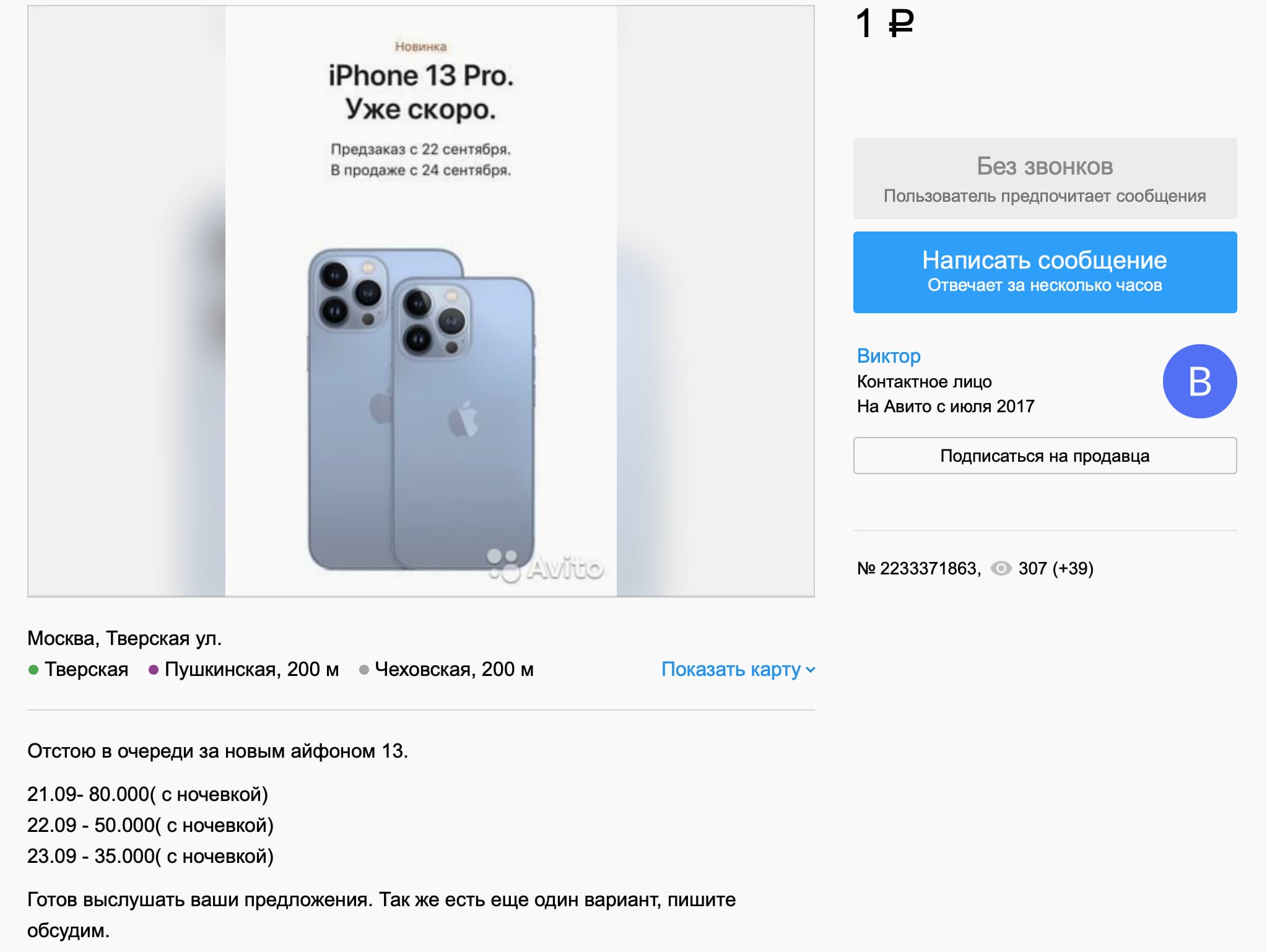1267x952 pixels.
Task: Click the Пушкинская, 200 м station label
Action: (251, 669)
